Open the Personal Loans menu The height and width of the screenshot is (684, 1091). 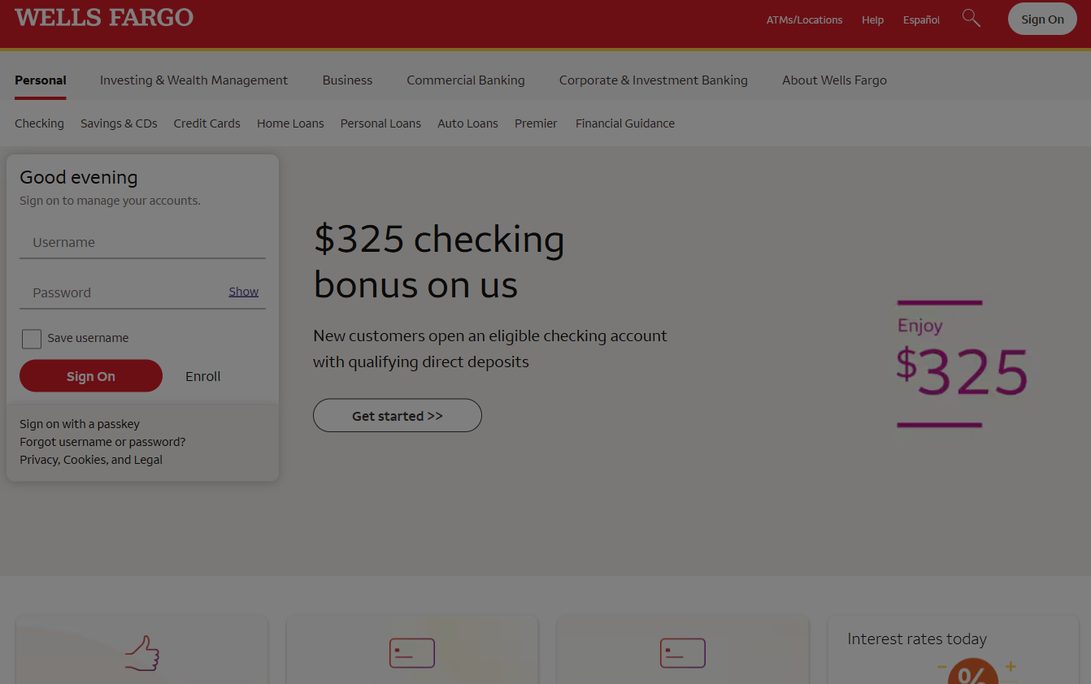click(x=381, y=123)
